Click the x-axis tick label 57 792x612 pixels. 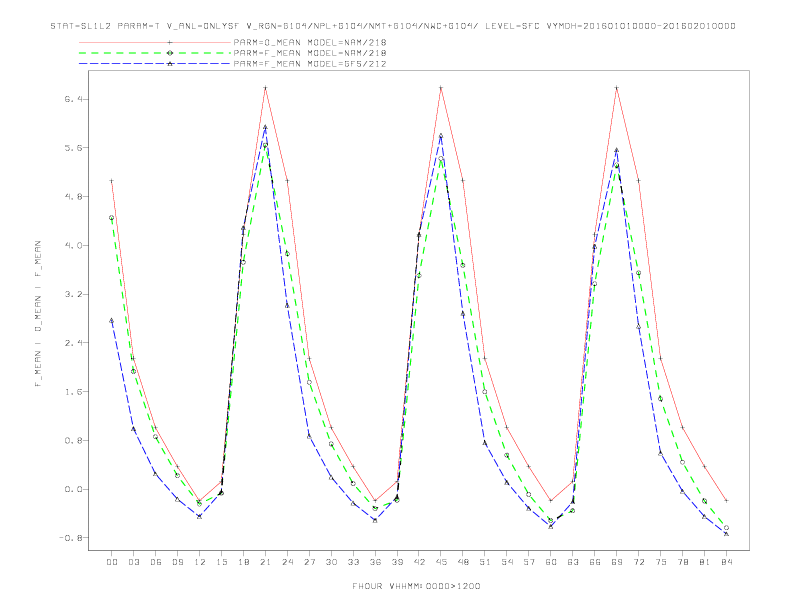(x=529, y=562)
